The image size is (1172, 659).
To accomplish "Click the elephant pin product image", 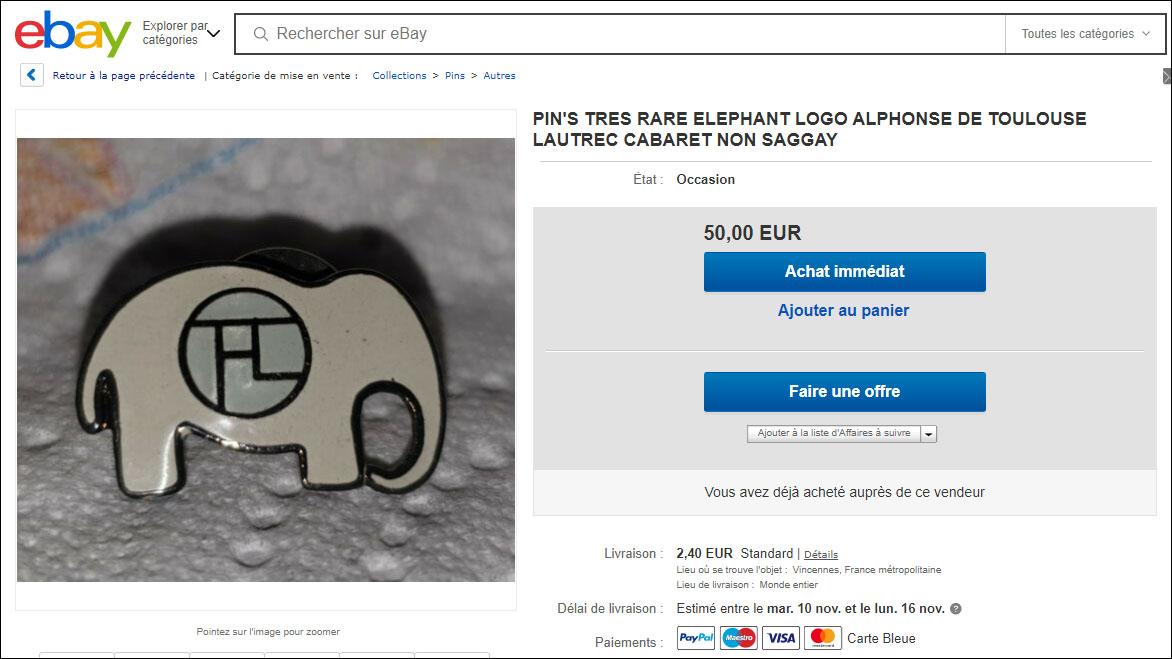I will coord(266,359).
